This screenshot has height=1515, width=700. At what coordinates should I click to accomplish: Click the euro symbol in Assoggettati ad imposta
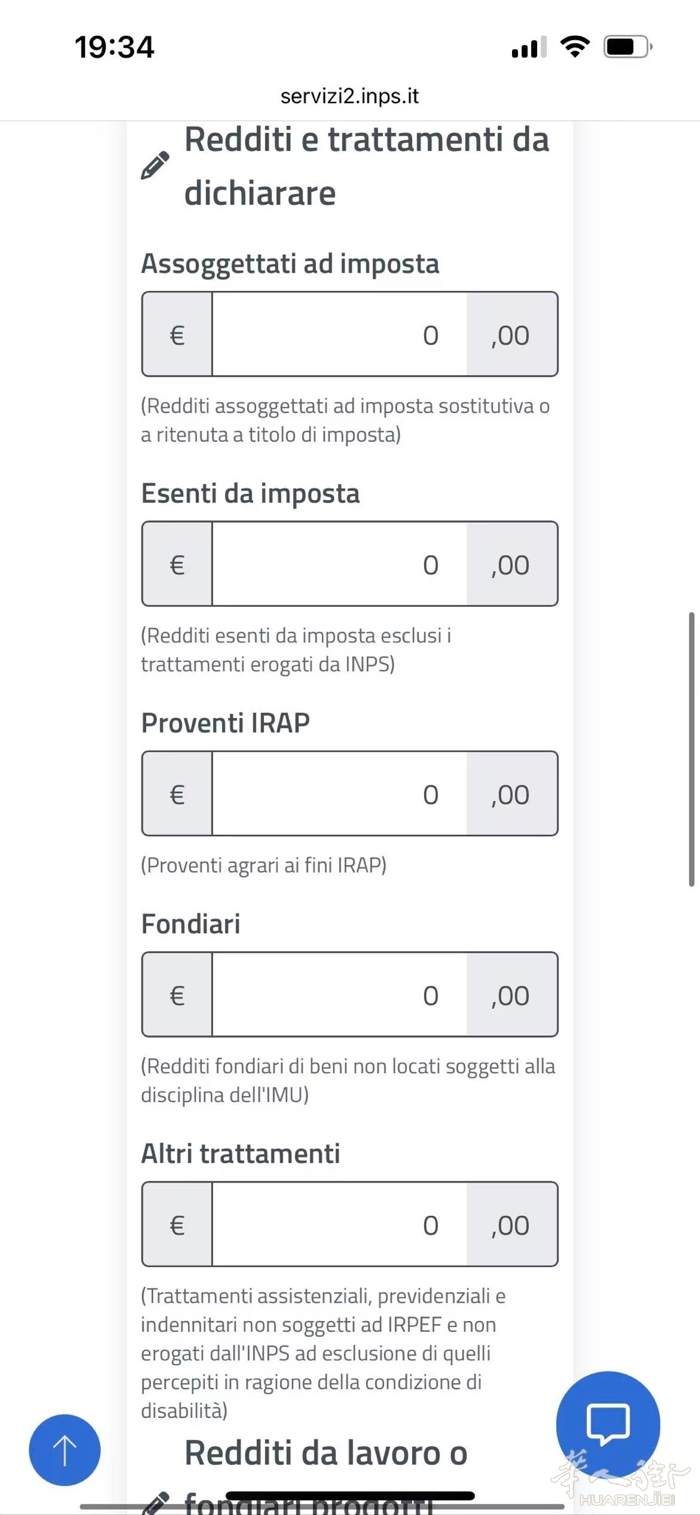click(177, 335)
